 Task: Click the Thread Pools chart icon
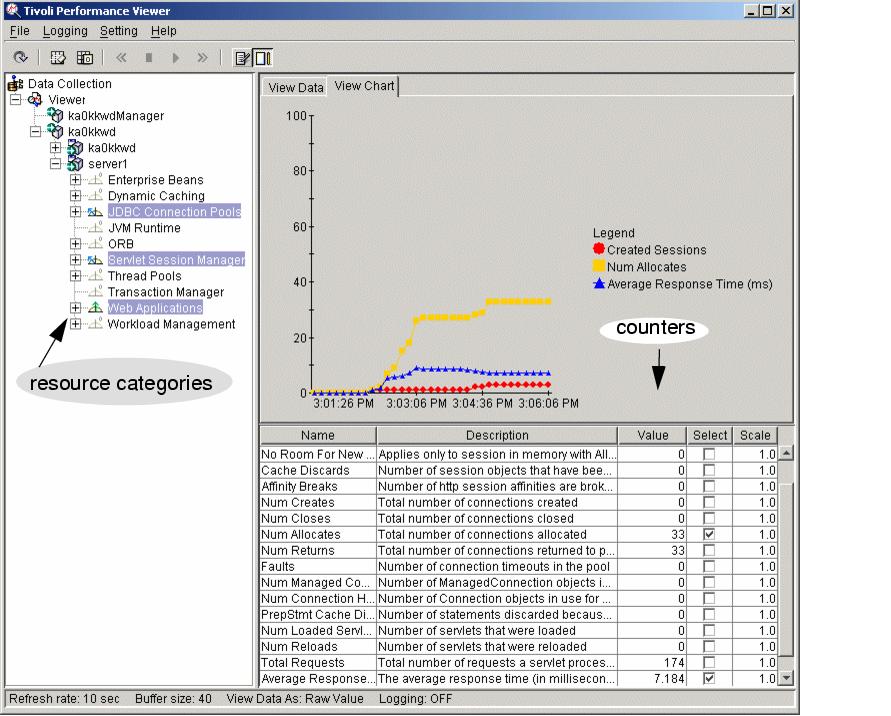coord(95,276)
